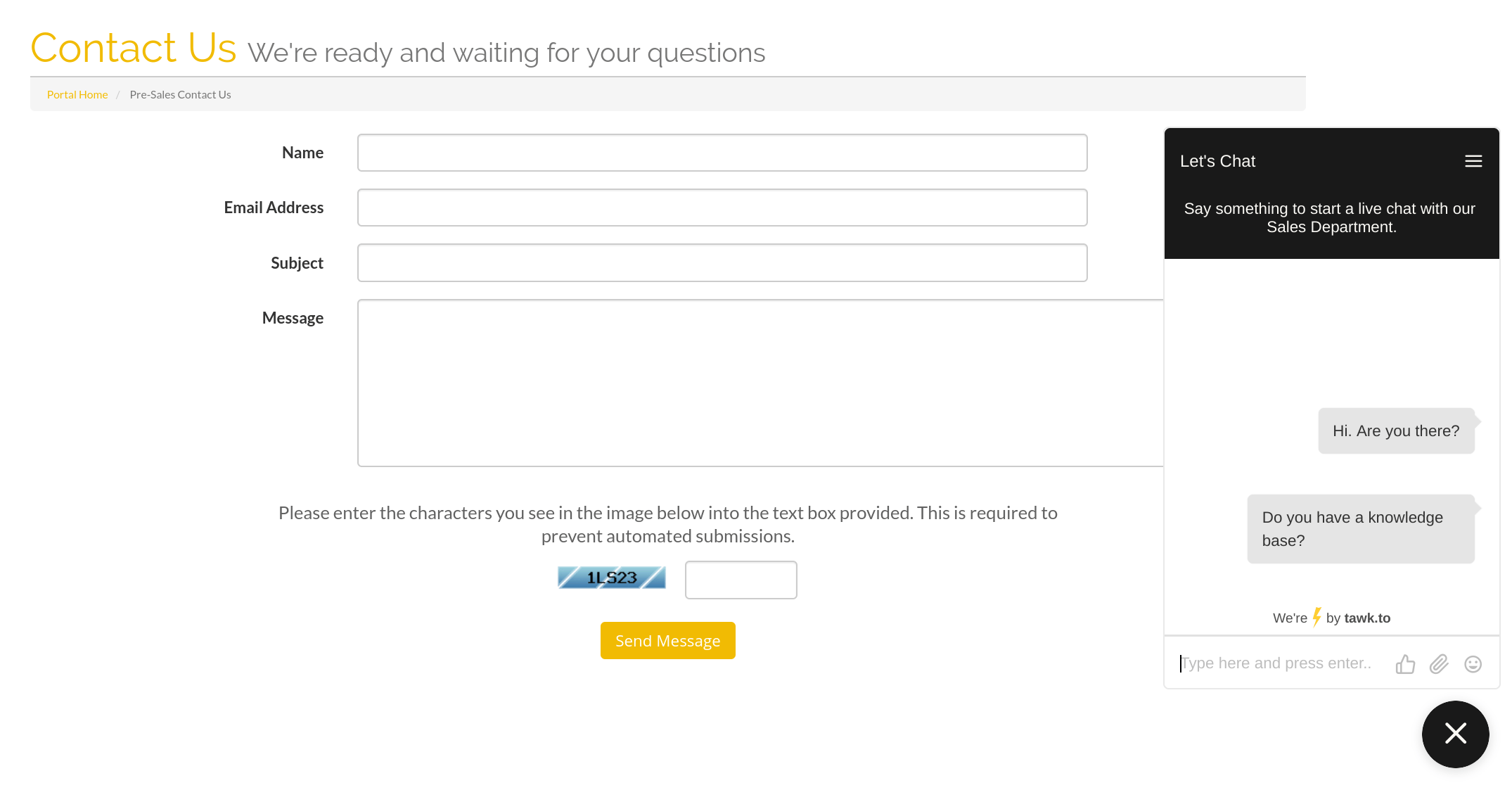Click the Pre-Sales Contact Us breadcrumb
The height and width of the screenshot is (790, 1512).
(x=180, y=94)
